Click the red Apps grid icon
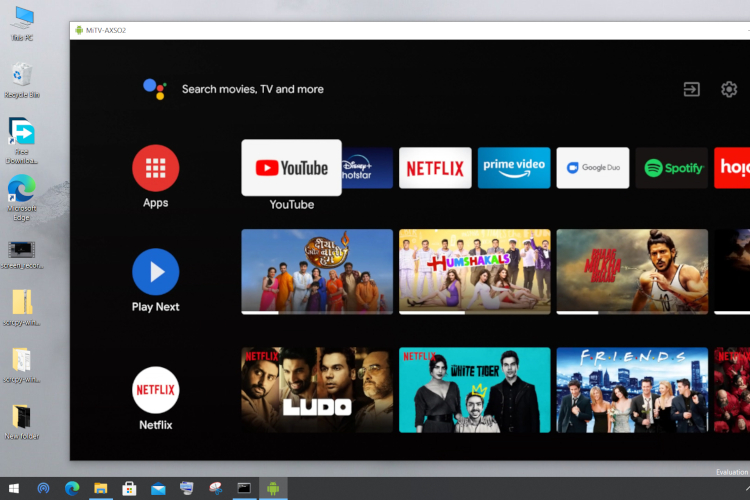Image resolution: width=750 pixels, height=500 pixels. pyautogui.click(x=156, y=168)
